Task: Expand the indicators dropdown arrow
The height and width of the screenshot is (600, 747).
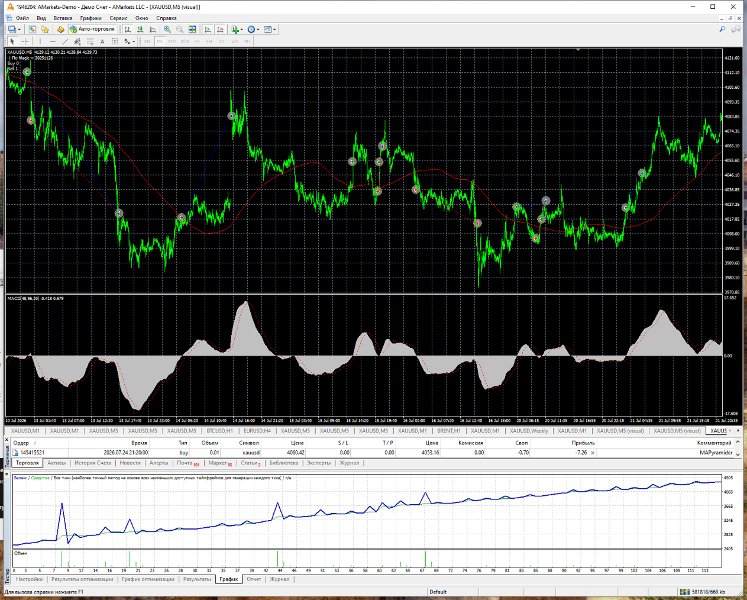Action: [242, 30]
